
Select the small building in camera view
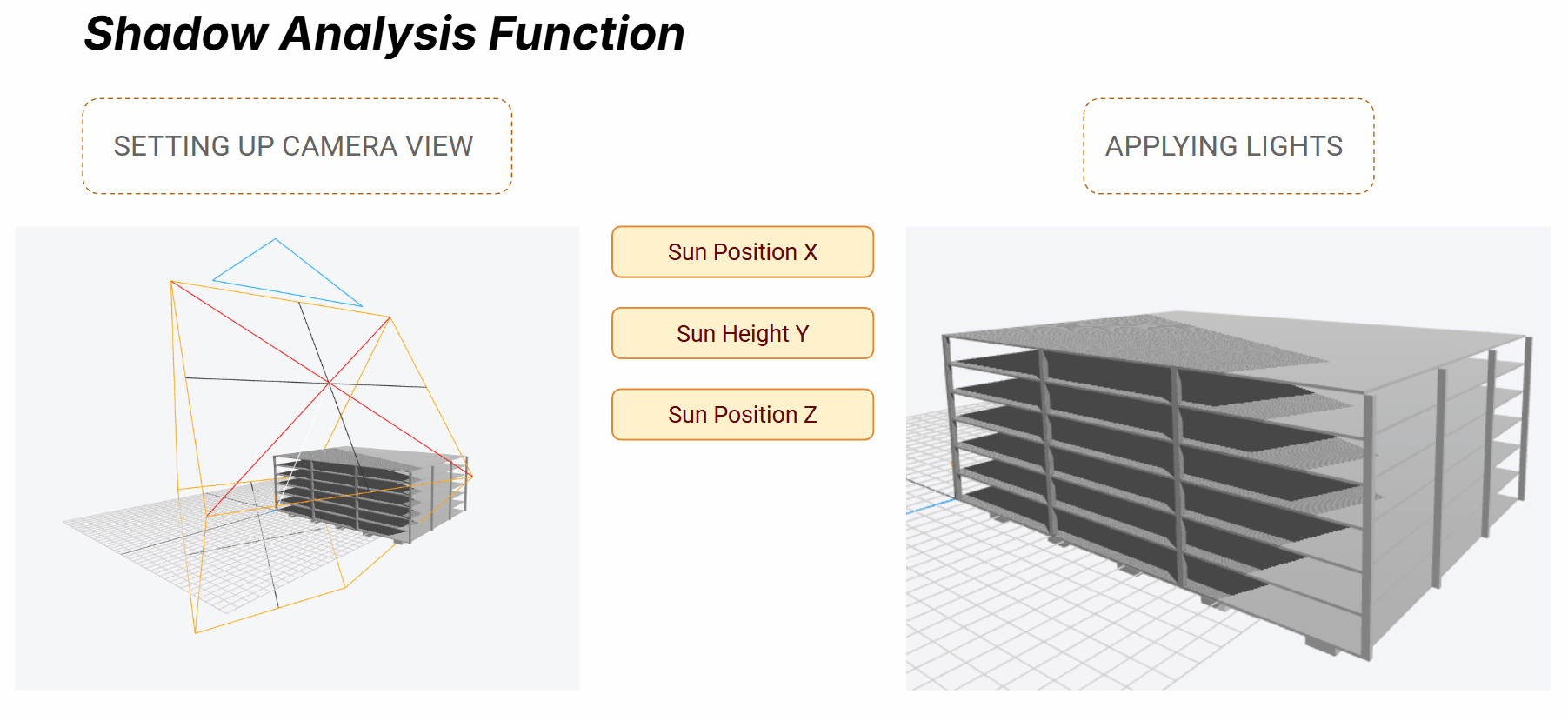370,491
